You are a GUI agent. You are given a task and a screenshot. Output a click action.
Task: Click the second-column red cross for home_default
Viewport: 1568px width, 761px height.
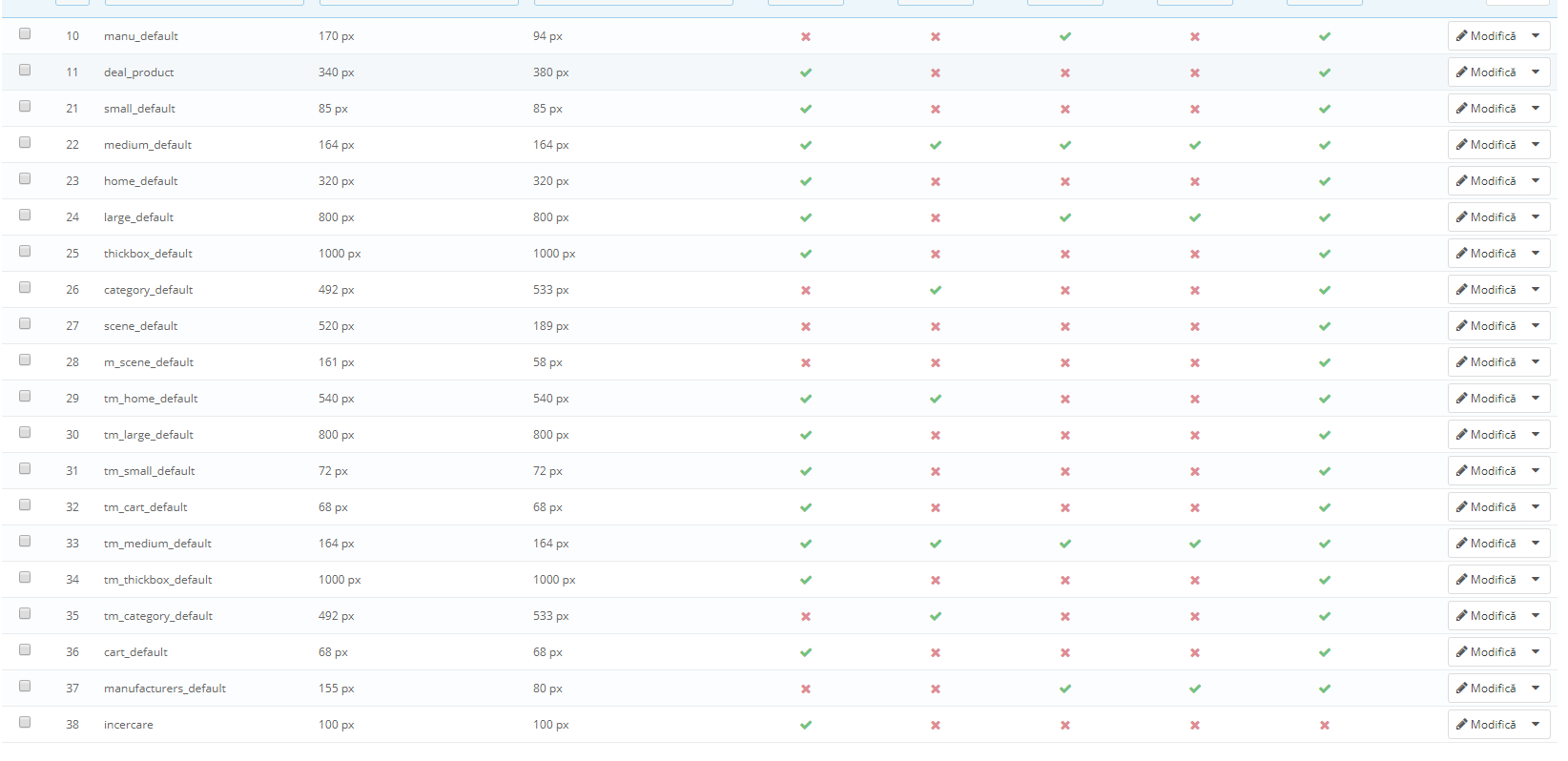point(936,181)
